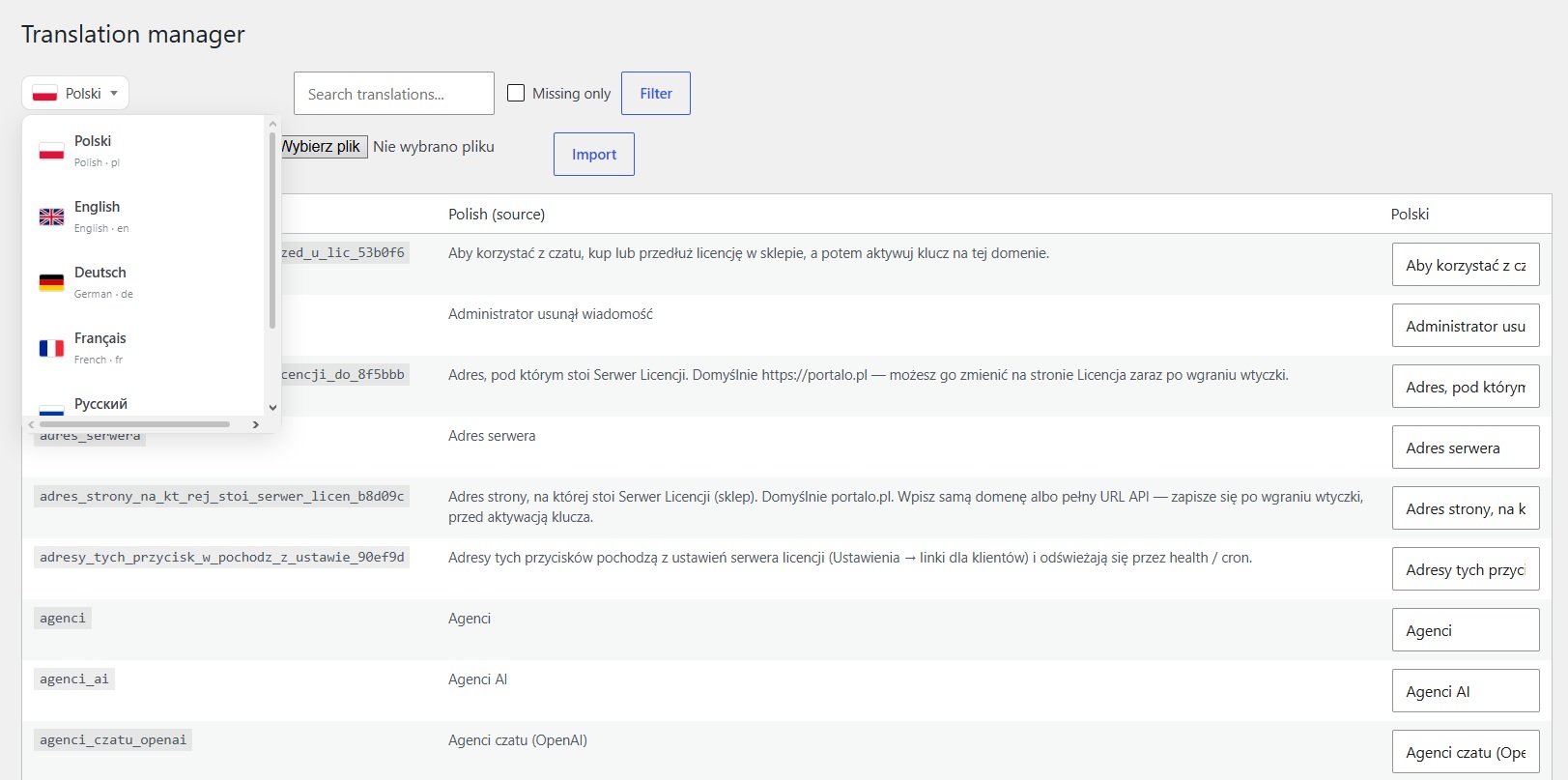
Task: Click the 'Nie wybrano pliku' file label
Action: (x=434, y=147)
